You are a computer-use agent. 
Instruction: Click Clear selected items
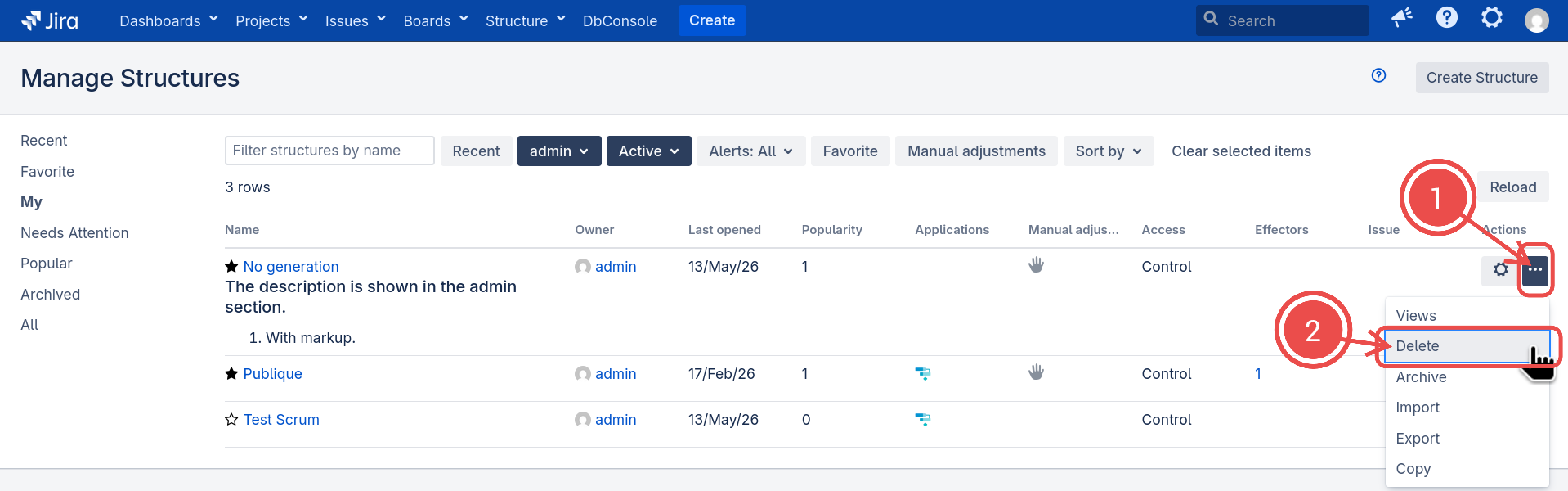click(1241, 151)
